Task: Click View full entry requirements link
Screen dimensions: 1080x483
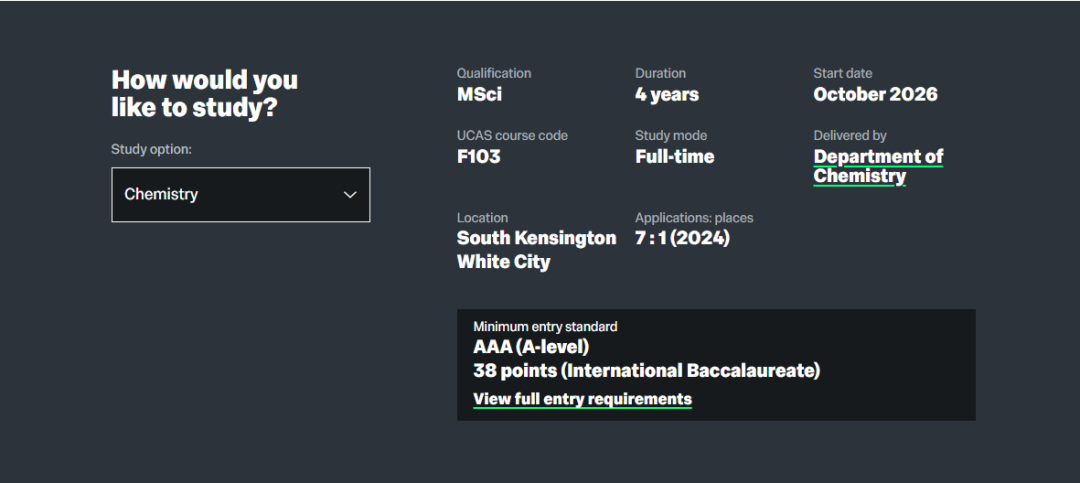Action: (582, 399)
